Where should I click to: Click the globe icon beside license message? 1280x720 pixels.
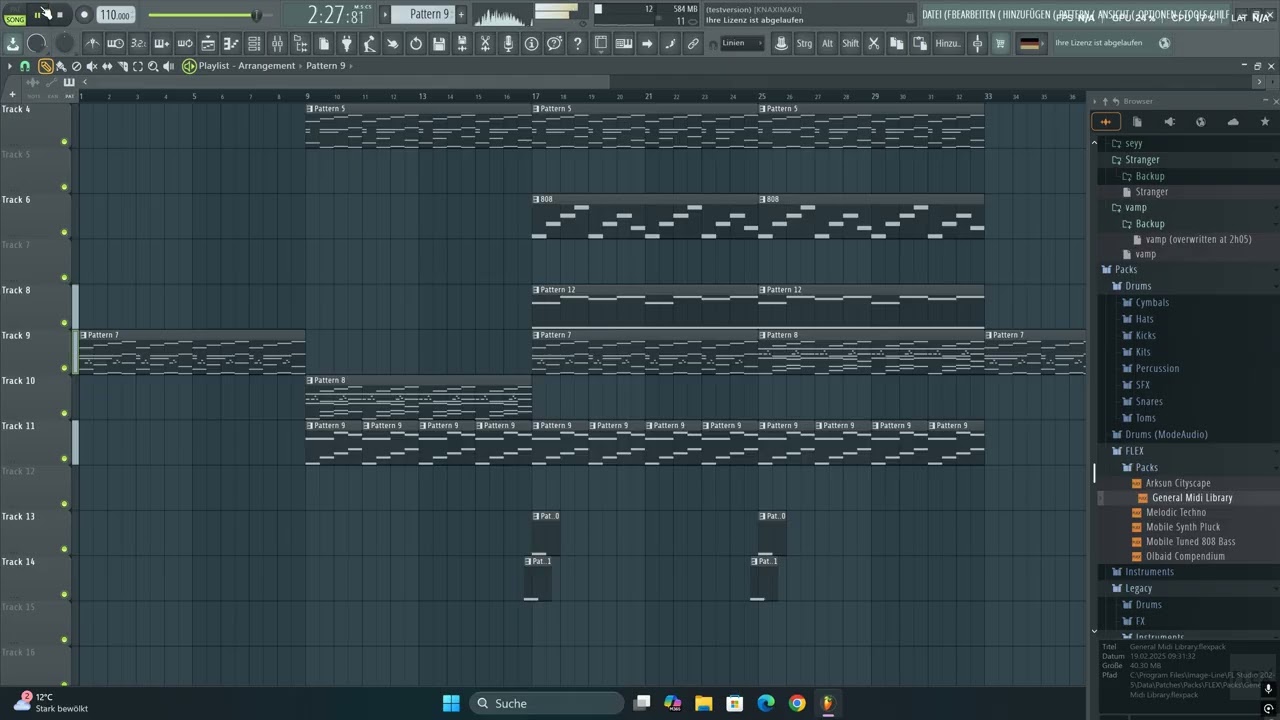1164,43
